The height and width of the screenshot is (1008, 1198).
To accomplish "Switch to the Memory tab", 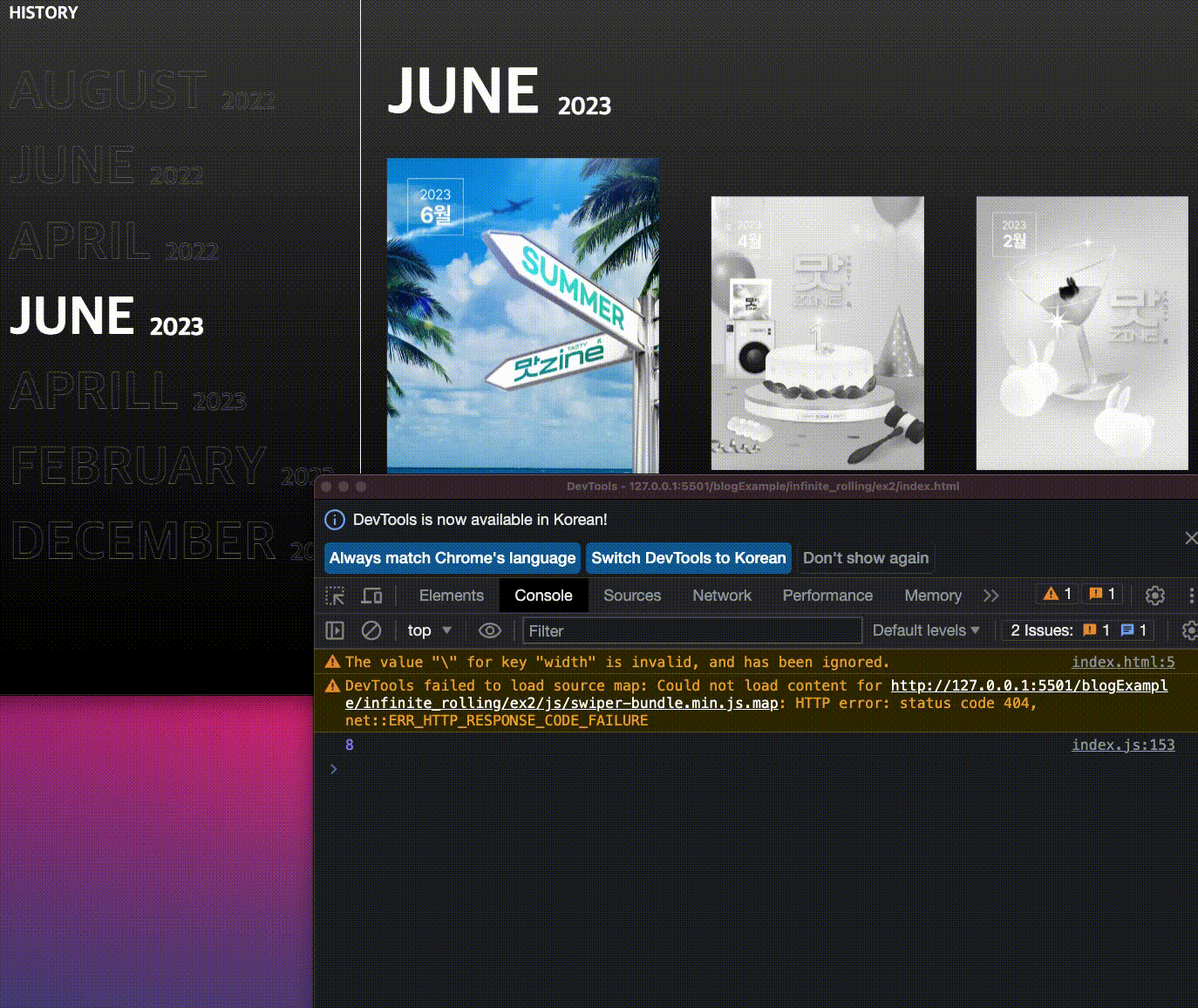I will tap(933, 596).
